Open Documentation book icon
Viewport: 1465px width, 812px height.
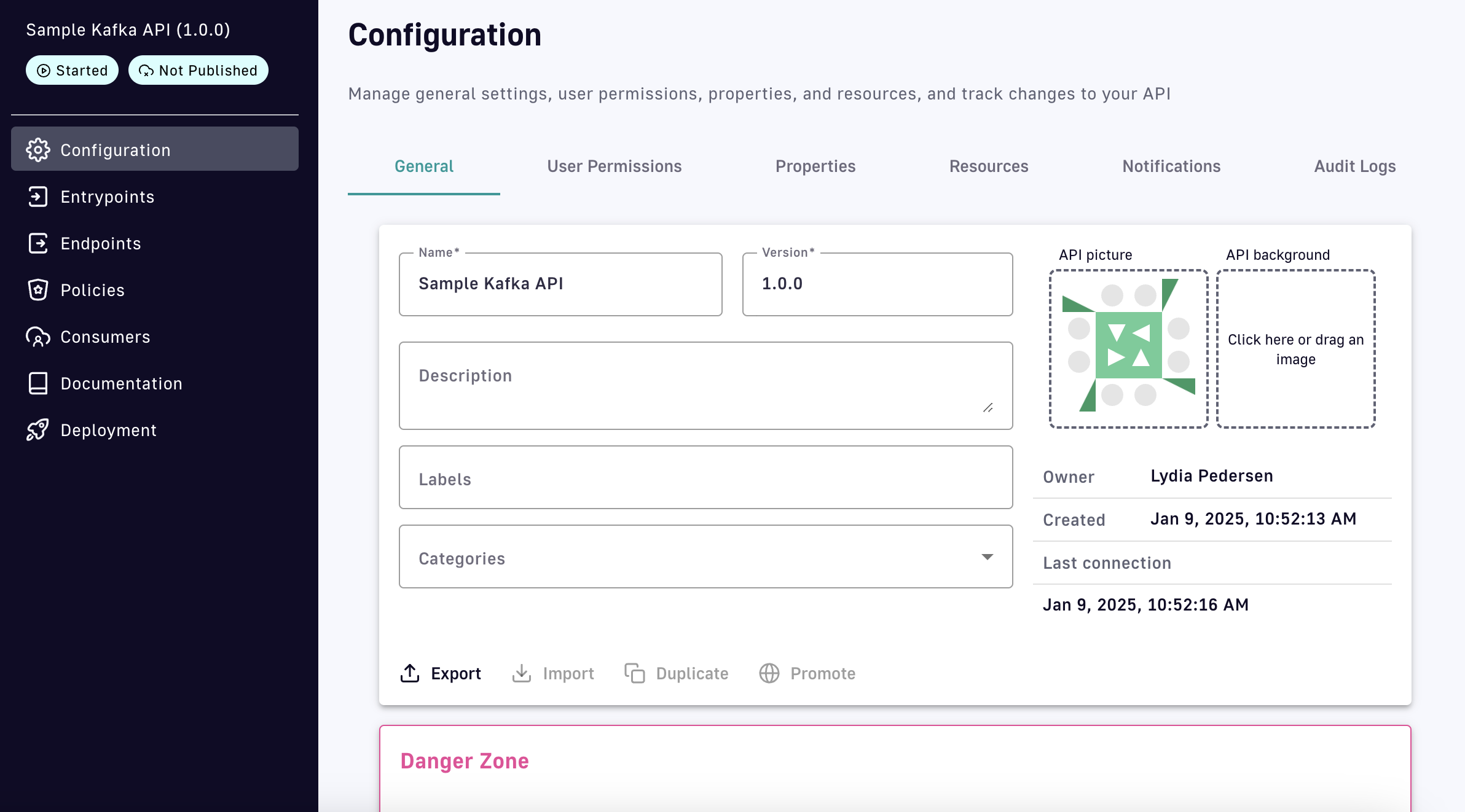[x=38, y=383]
